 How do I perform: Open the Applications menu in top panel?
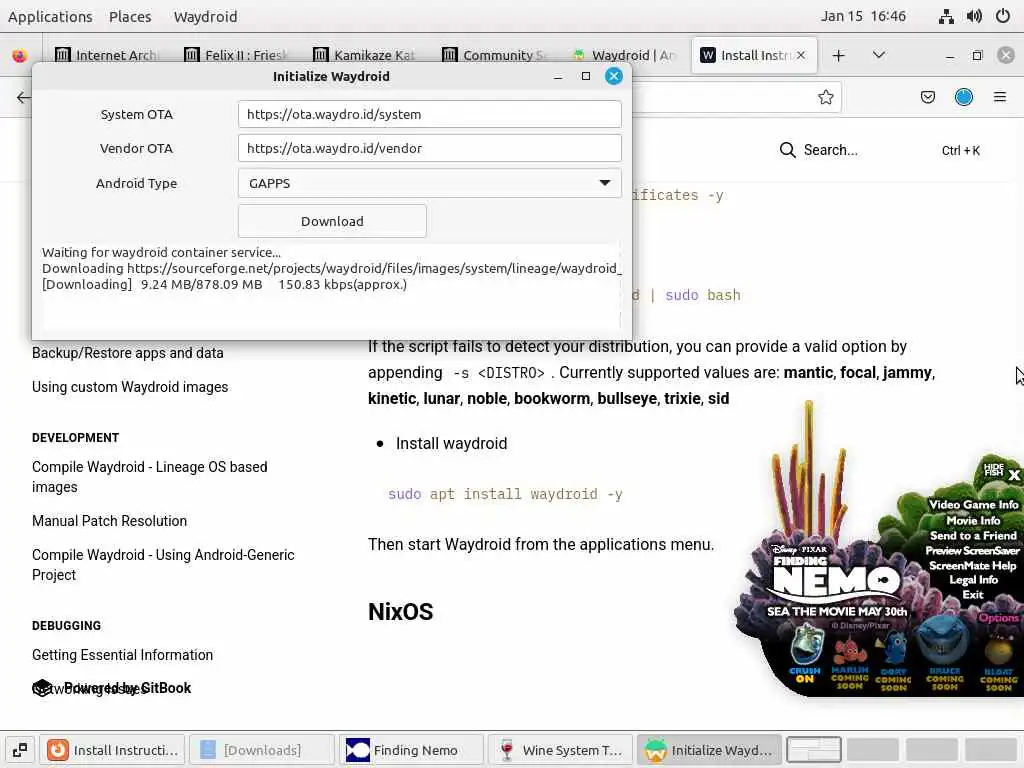point(50,16)
